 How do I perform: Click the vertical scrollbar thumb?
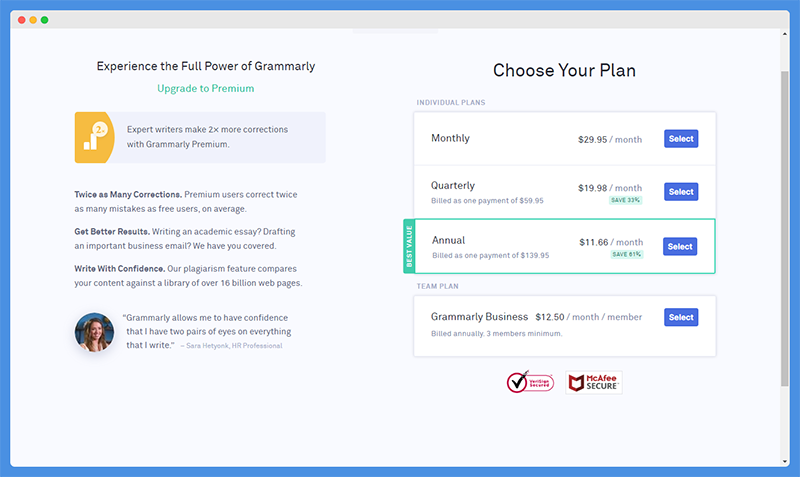coord(785,229)
